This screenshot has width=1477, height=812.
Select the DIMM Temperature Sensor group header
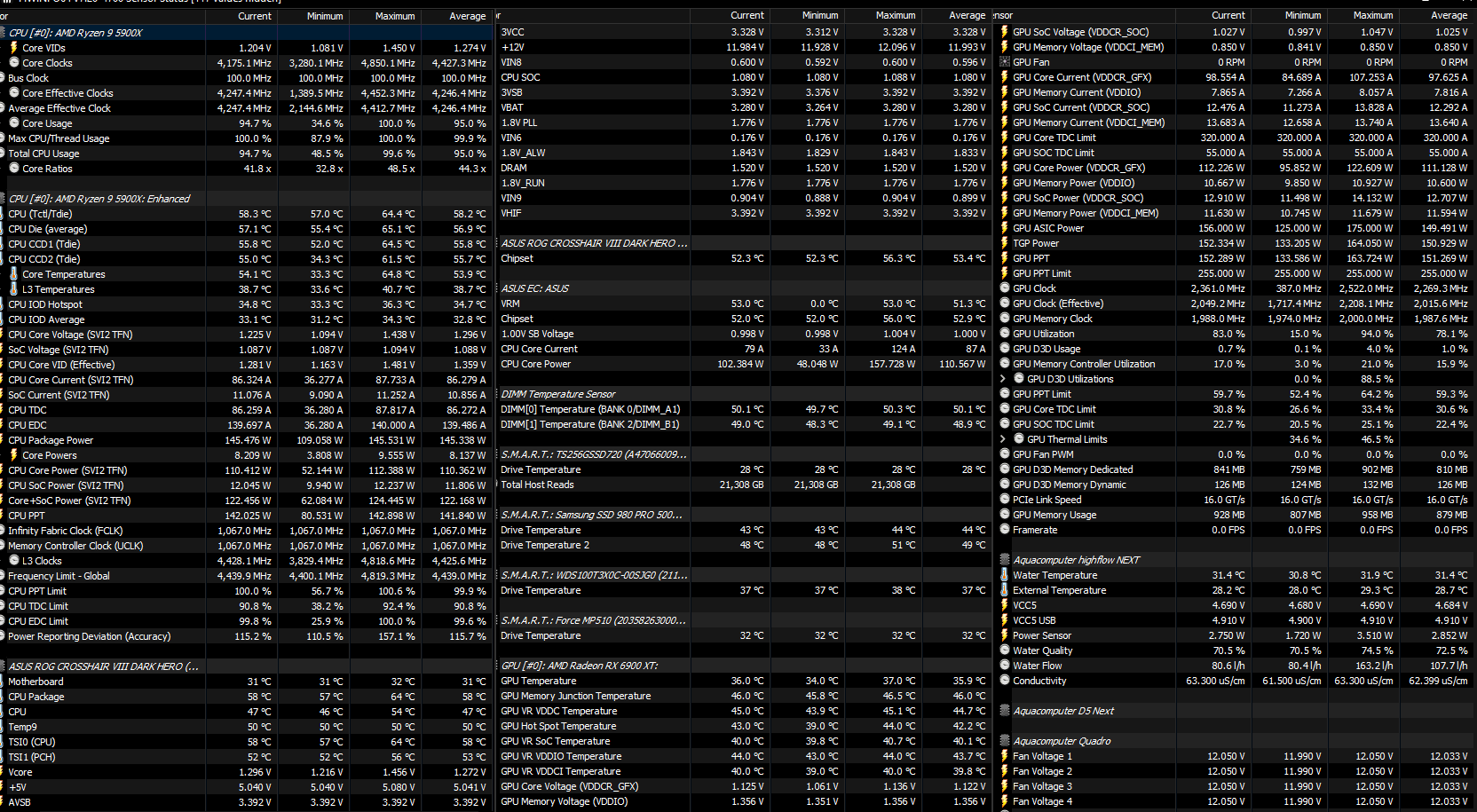click(744, 394)
